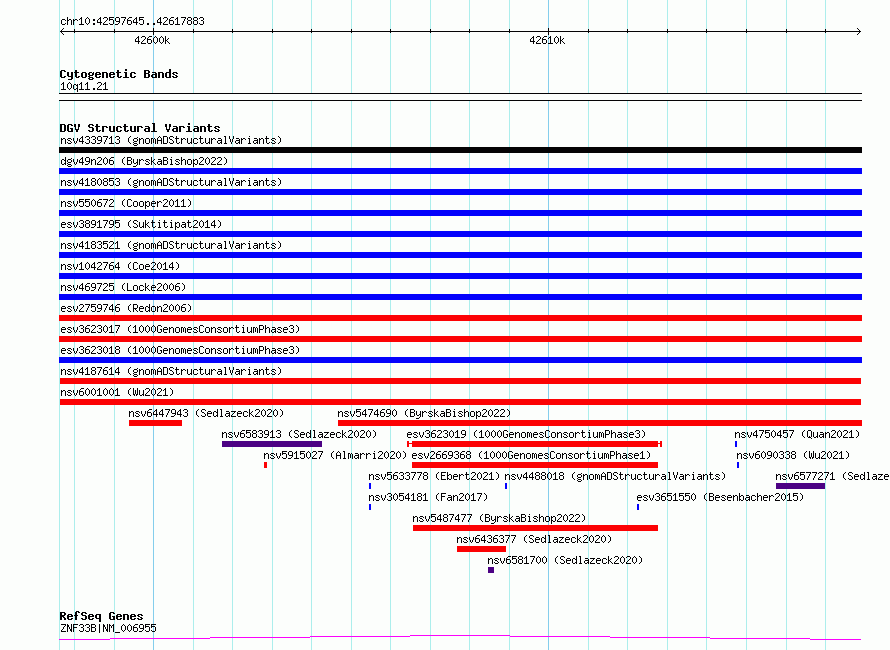The height and width of the screenshot is (650, 890).
Task: Open the dgv49n206 (ByrskaBishop2022) variant label
Action: click(144, 161)
